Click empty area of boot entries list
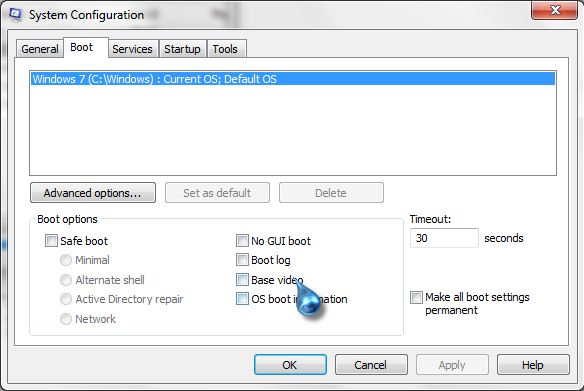 pos(293,130)
